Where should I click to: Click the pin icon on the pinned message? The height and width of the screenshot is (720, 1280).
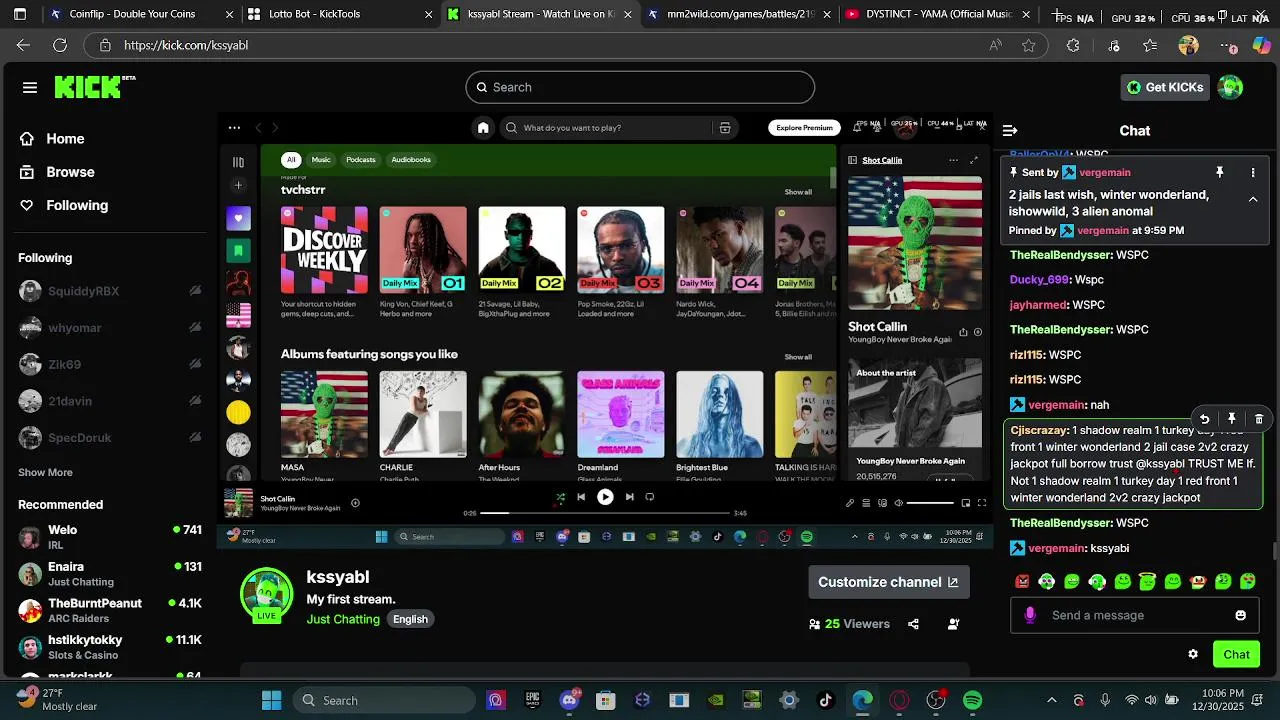(x=1220, y=172)
